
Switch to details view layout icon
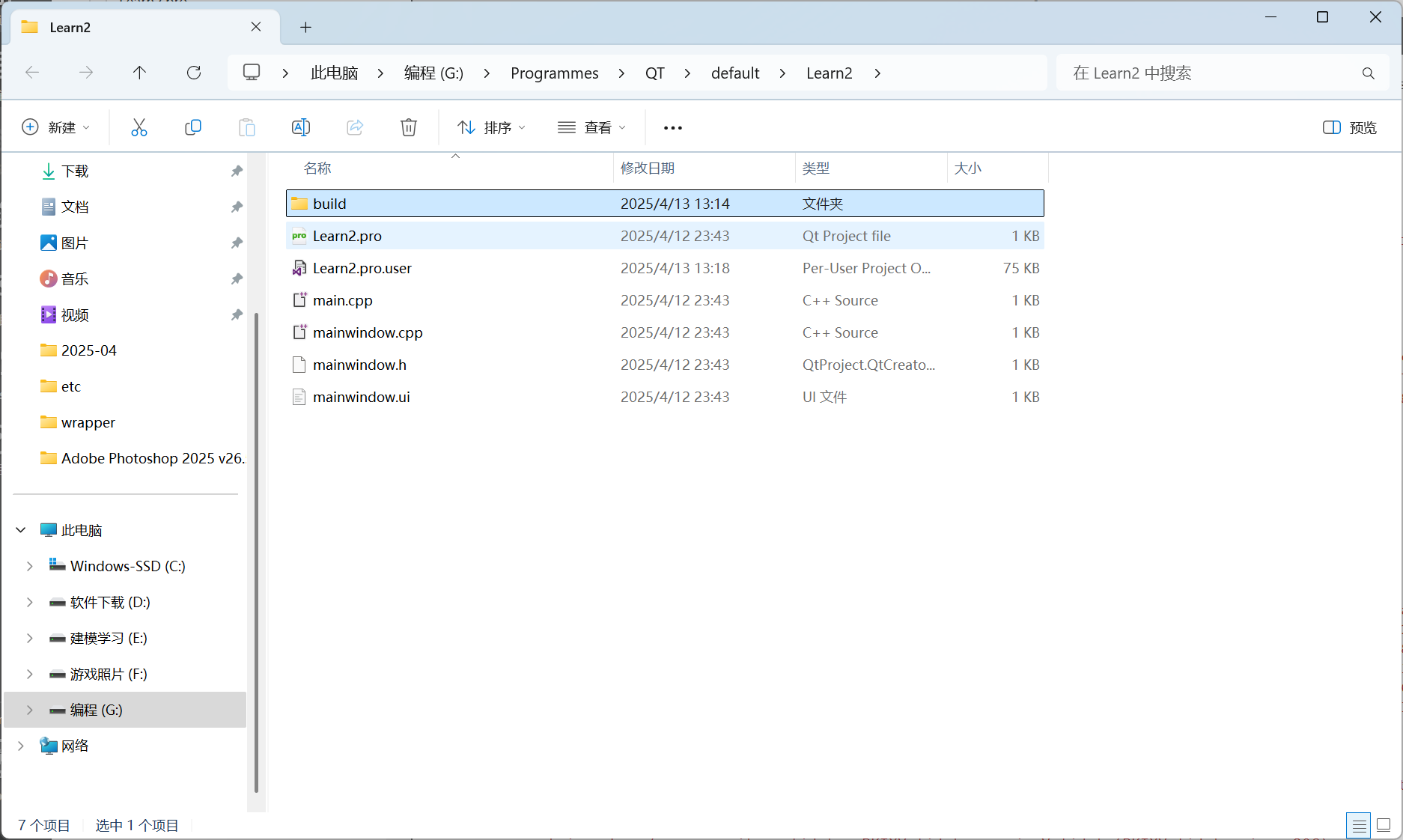[x=1359, y=825]
